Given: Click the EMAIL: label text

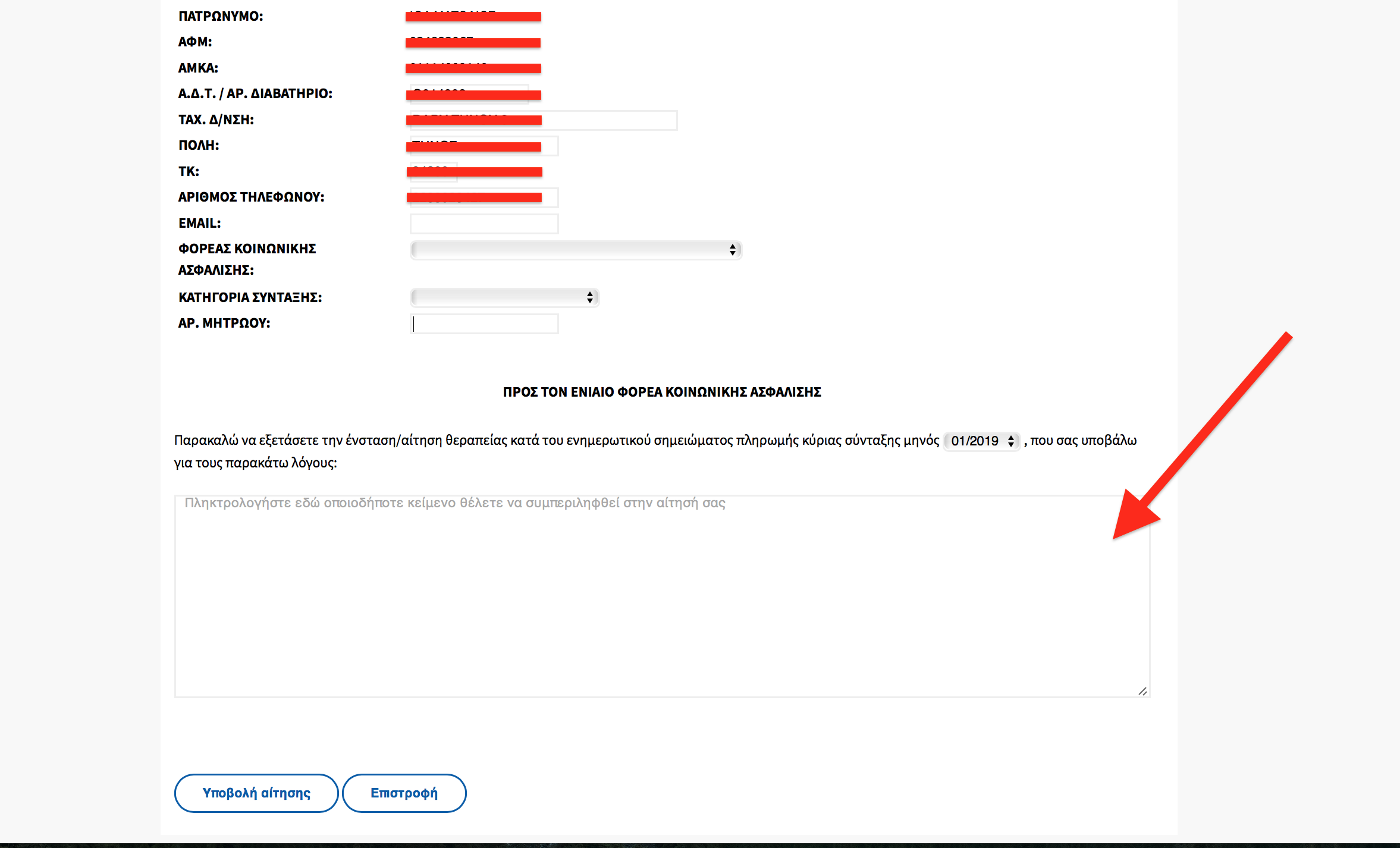Looking at the screenshot, I should tap(199, 223).
